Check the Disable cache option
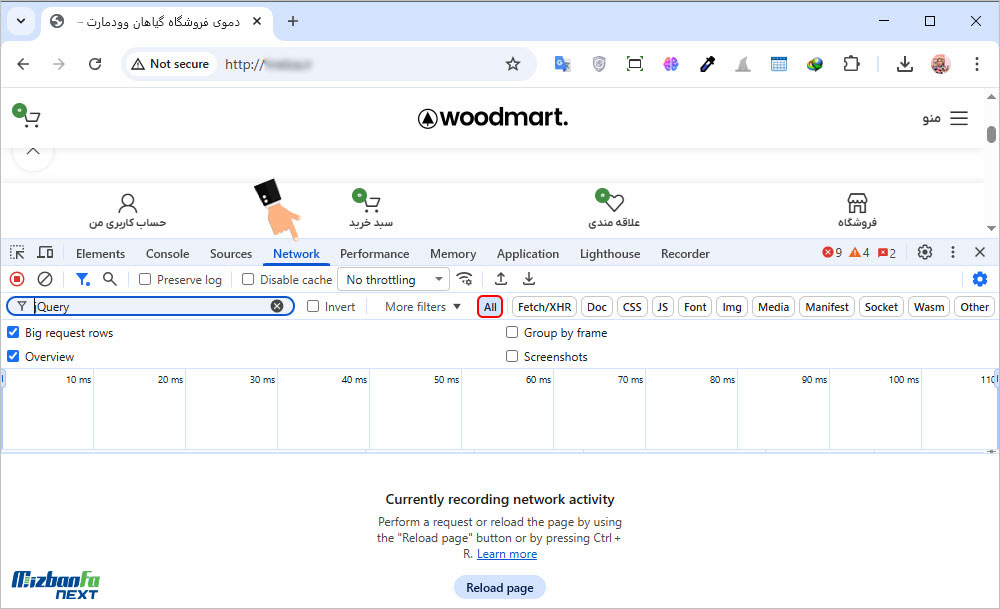The height and width of the screenshot is (609, 1000). click(248, 280)
